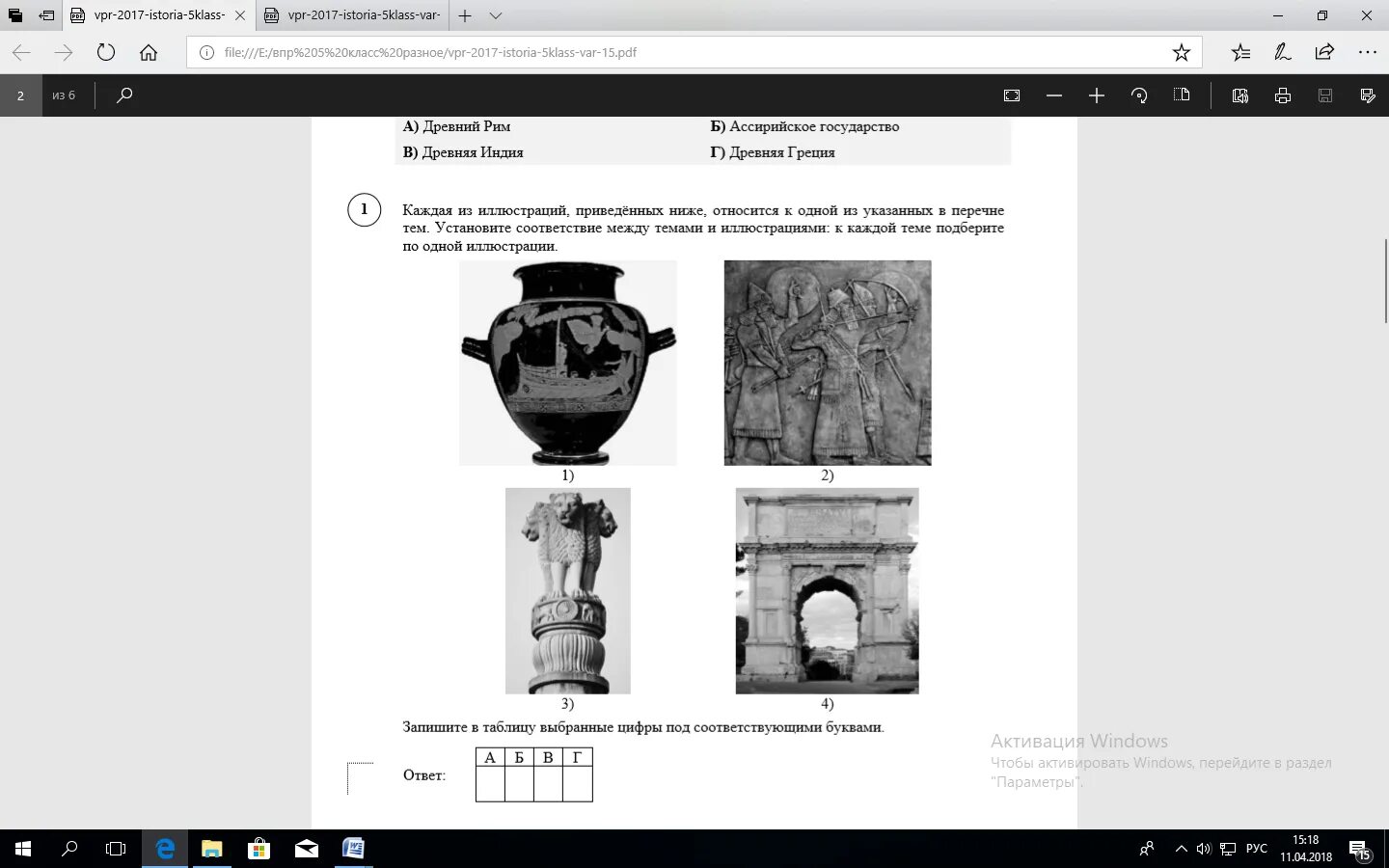Screen dimensions: 1389x868
Task: Zoom out of the PDF
Action: (x=1054, y=95)
